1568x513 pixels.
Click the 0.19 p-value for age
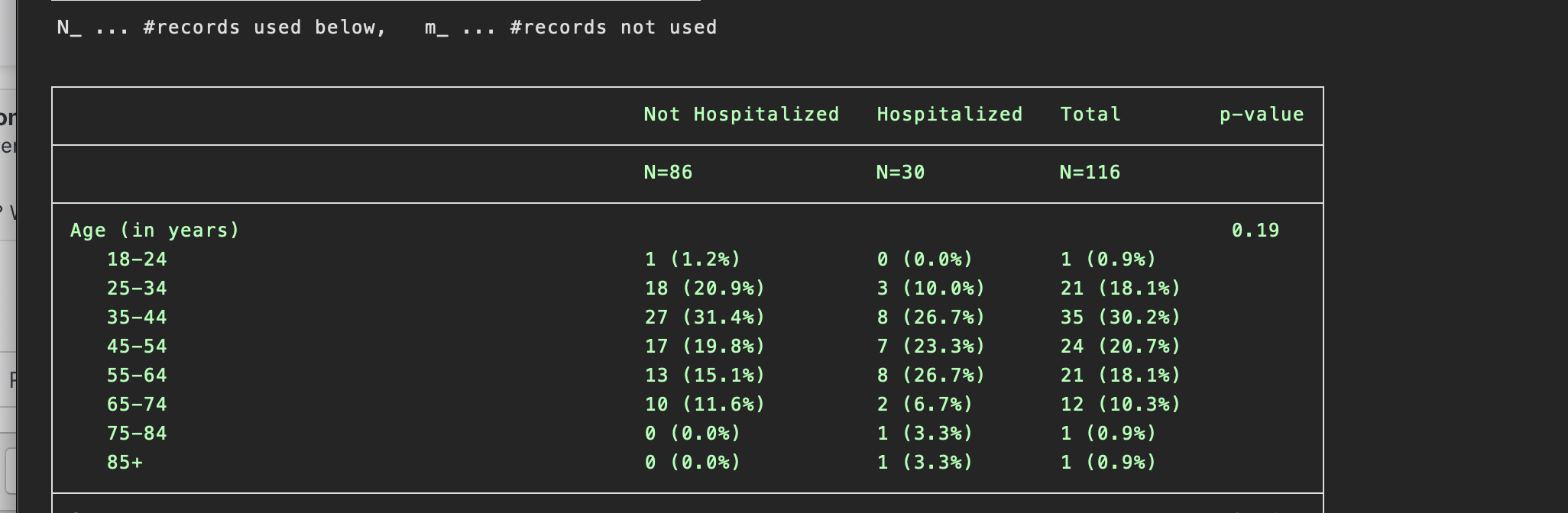point(1255,231)
